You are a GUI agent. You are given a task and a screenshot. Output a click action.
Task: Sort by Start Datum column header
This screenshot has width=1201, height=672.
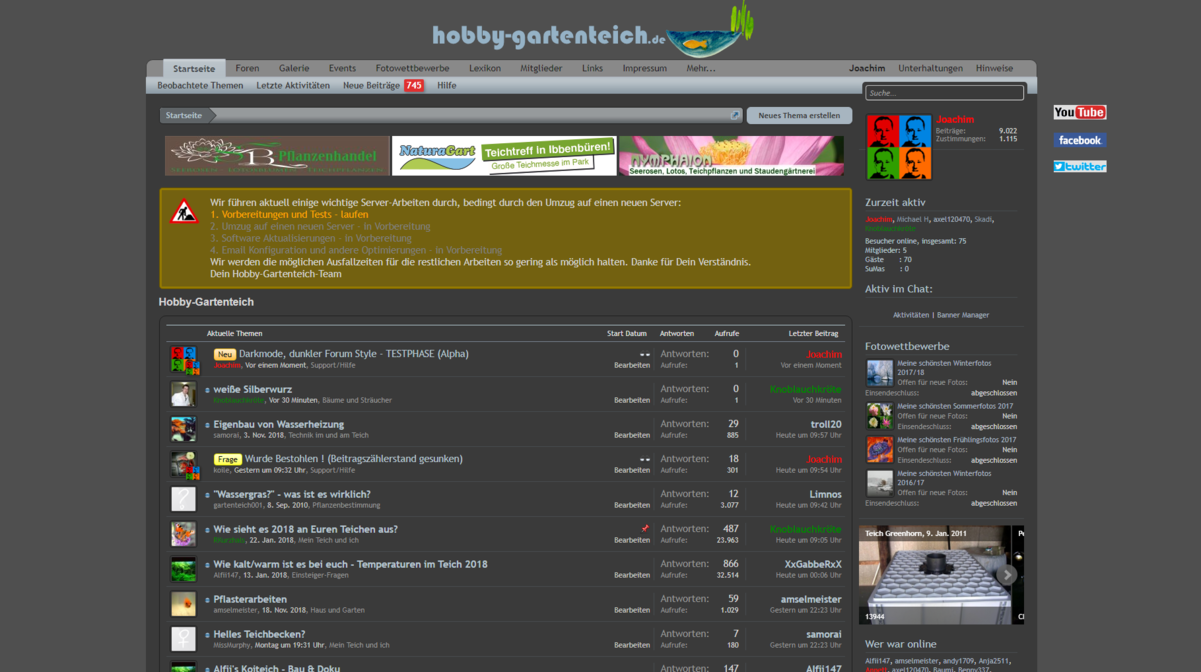tap(627, 333)
